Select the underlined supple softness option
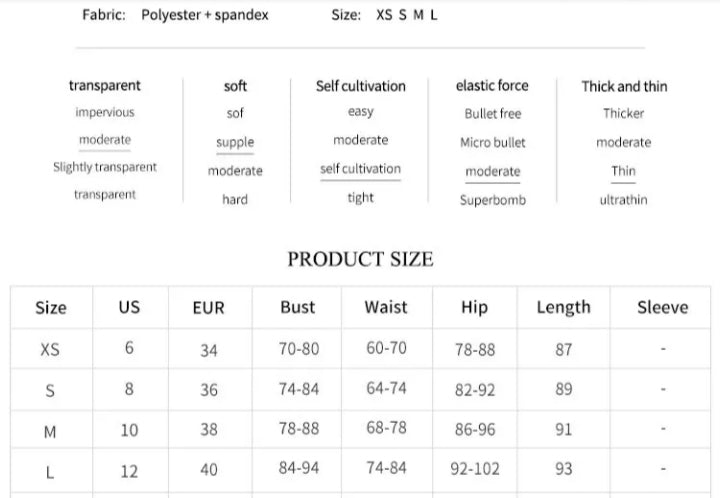720x498 pixels. 235,142
